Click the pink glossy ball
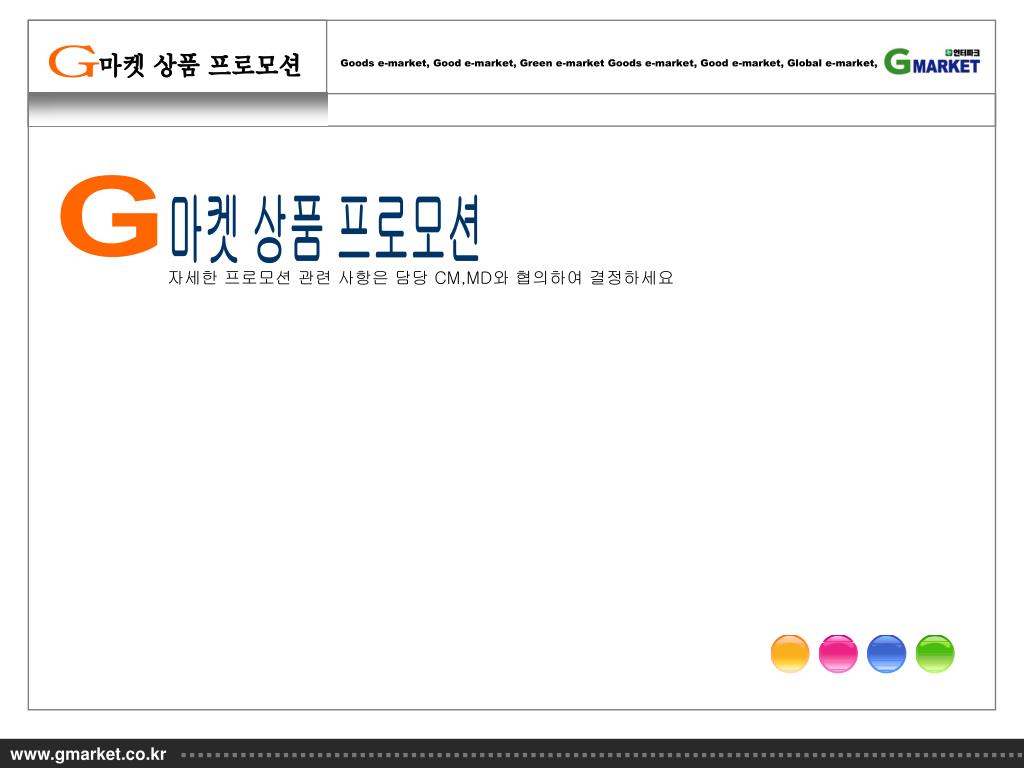 838,654
